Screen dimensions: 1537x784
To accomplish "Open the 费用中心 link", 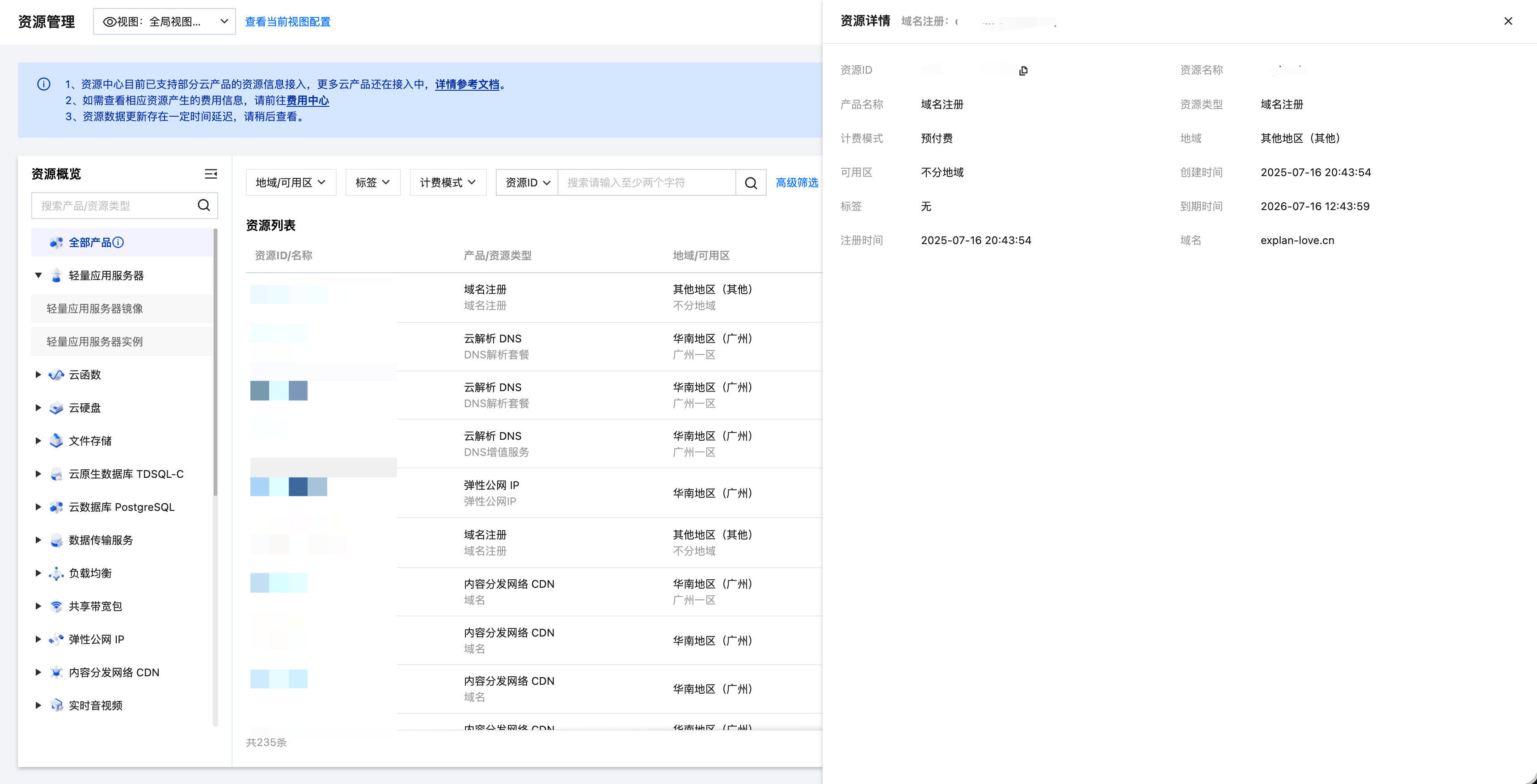I will [307, 100].
